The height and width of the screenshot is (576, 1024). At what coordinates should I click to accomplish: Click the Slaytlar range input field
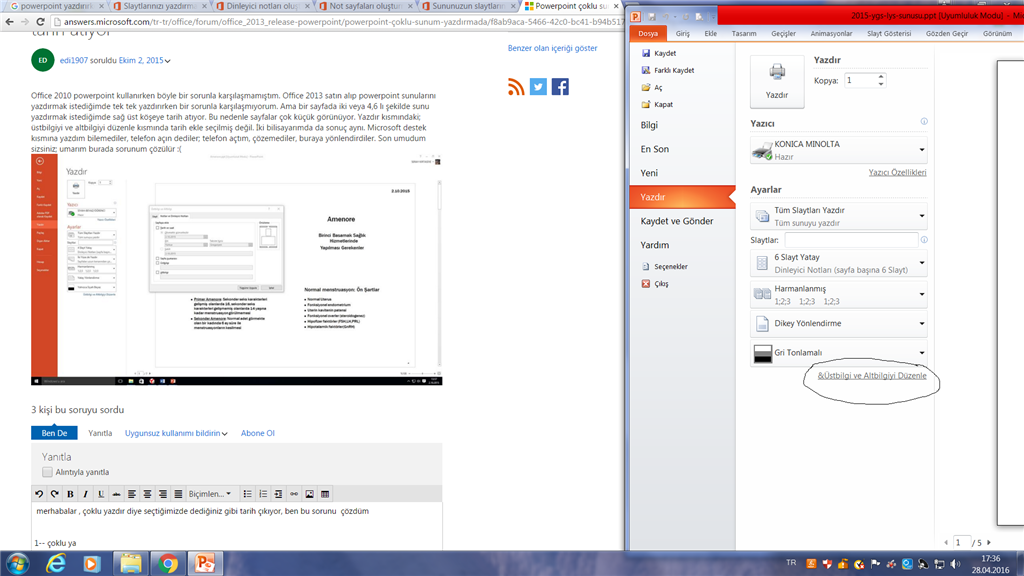pos(851,240)
